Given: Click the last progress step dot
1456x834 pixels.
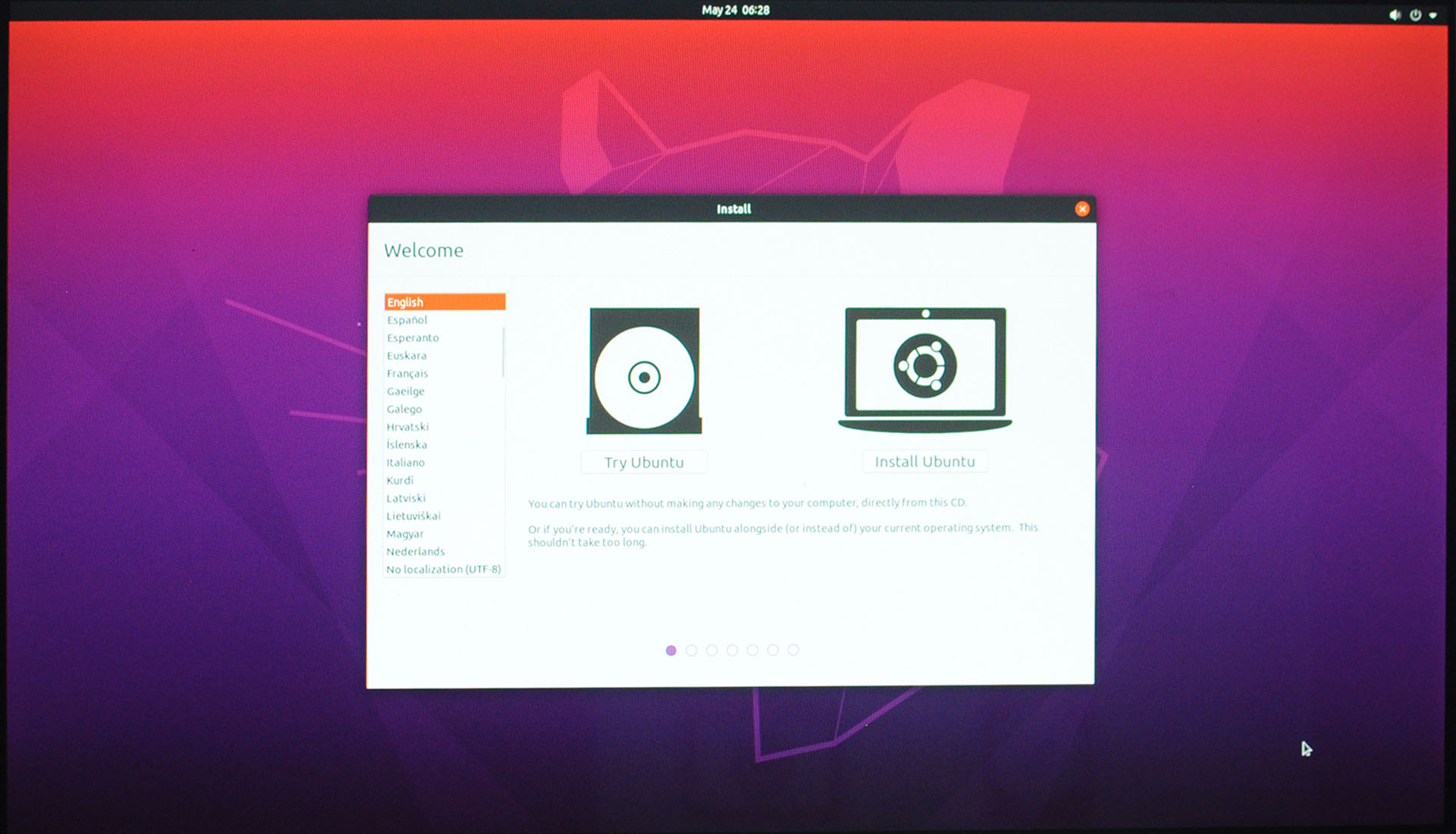Looking at the screenshot, I should (x=793, y=650).
